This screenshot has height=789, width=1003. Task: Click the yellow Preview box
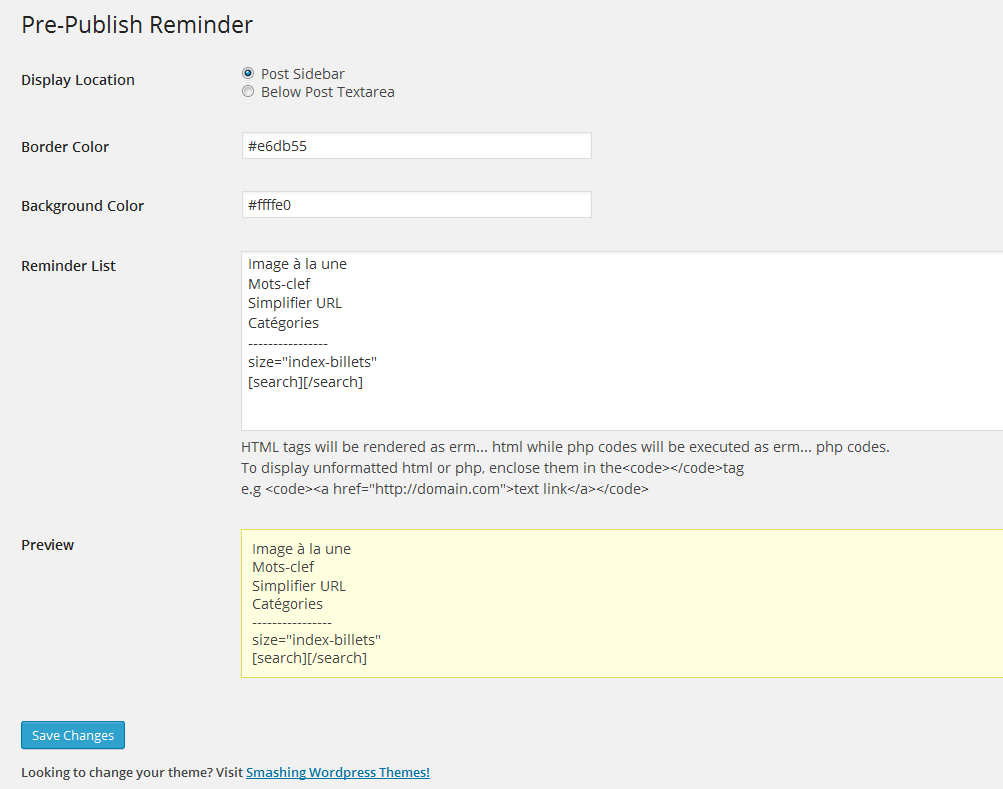click(622, 603)
